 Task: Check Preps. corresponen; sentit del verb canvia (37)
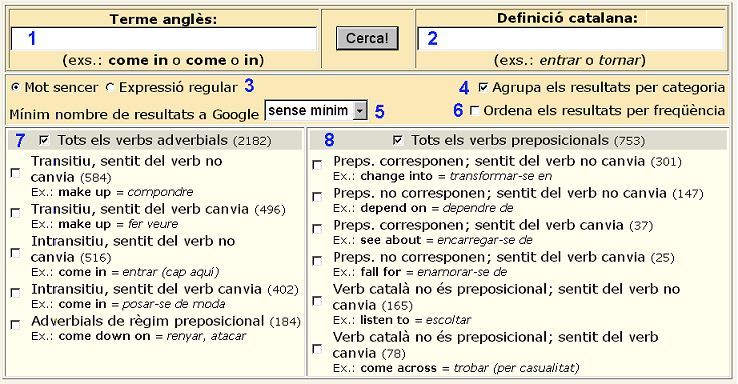click(317, 229)
